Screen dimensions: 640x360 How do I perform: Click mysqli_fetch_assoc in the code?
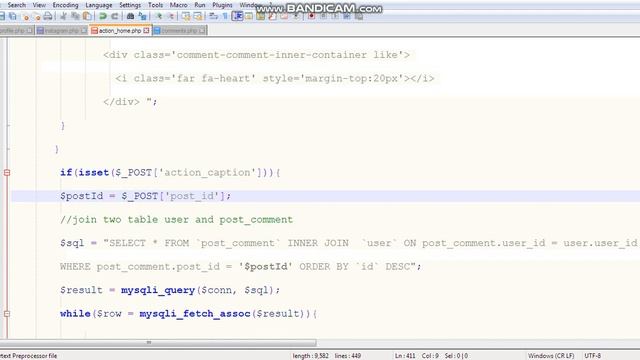[x=194, y=314]
